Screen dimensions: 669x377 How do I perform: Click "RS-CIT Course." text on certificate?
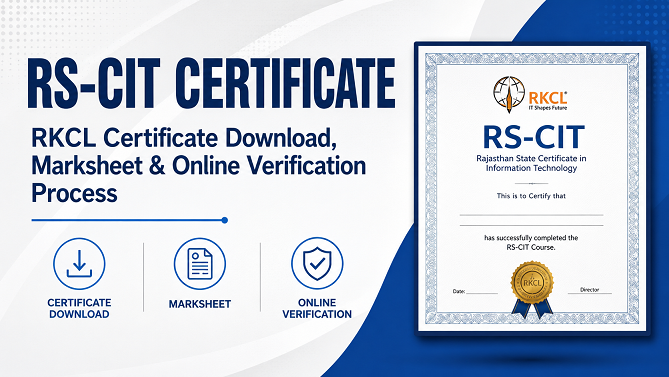pyautogui.click(x=531, y=247)
